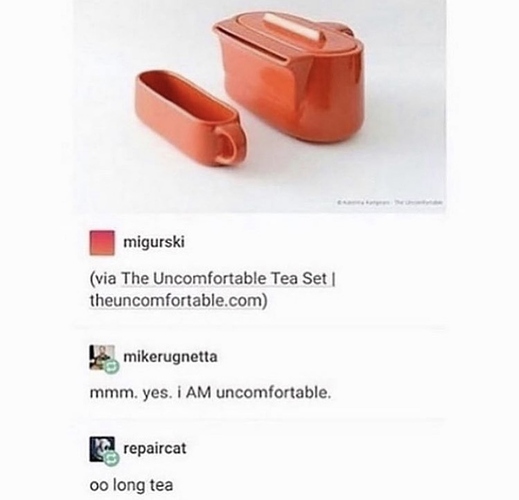Click repaircat's profile avatar
The image size is (519, 500).
pos(101,449)
